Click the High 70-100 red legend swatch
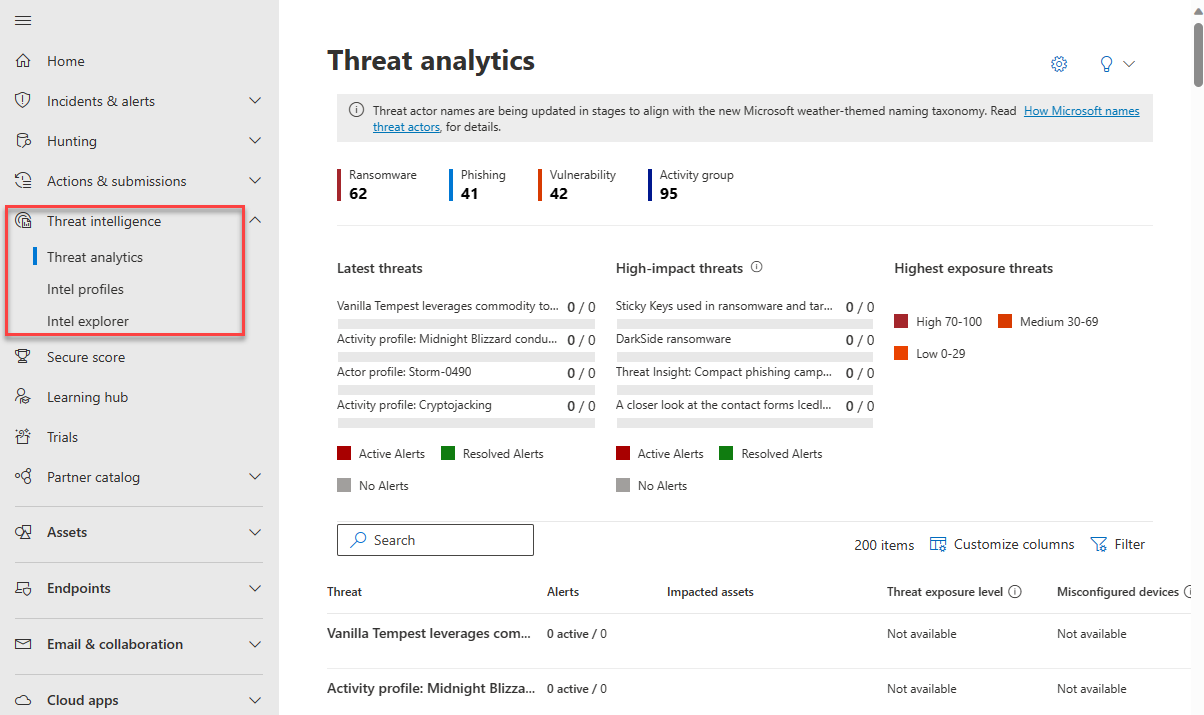Screen dimensions: 1204x715 click(x=901, y=322)
